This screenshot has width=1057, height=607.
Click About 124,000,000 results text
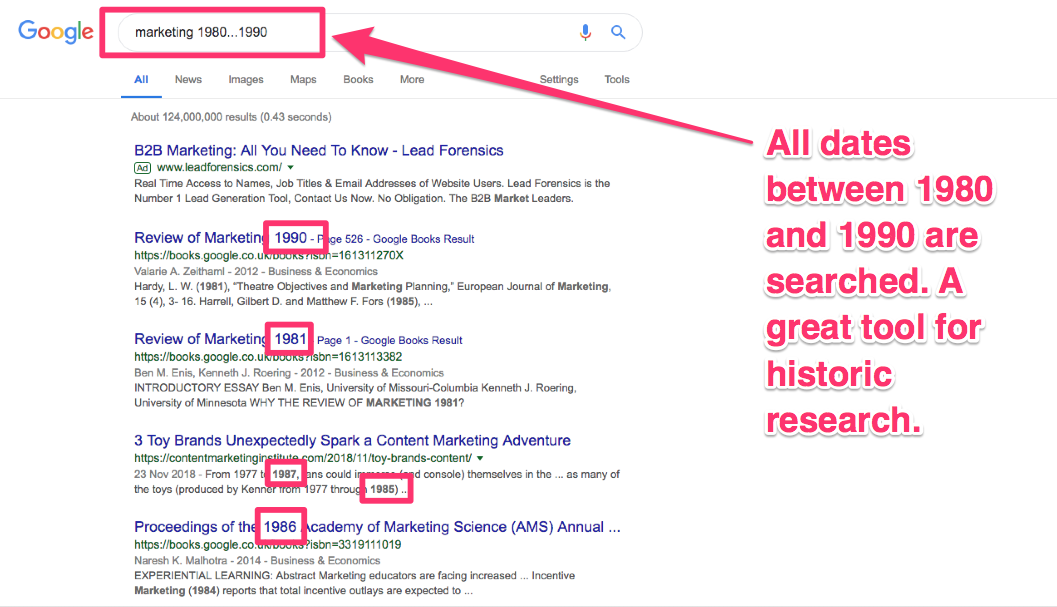(231, 117)
